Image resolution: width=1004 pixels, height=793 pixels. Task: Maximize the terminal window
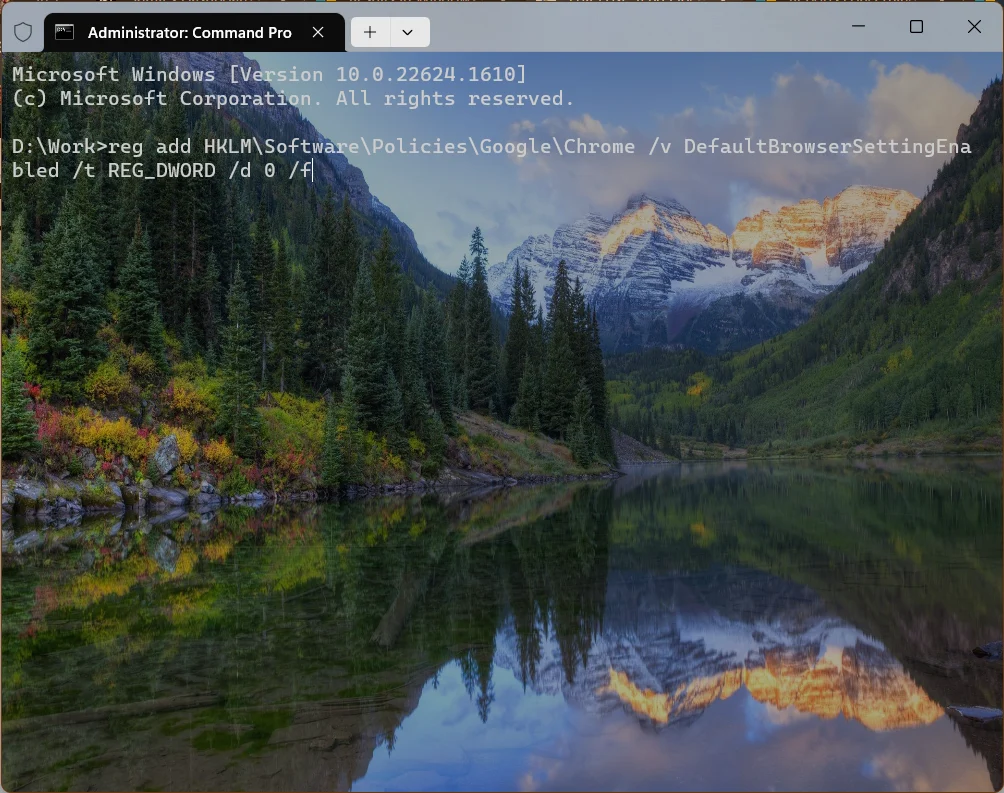pos(916,26)
